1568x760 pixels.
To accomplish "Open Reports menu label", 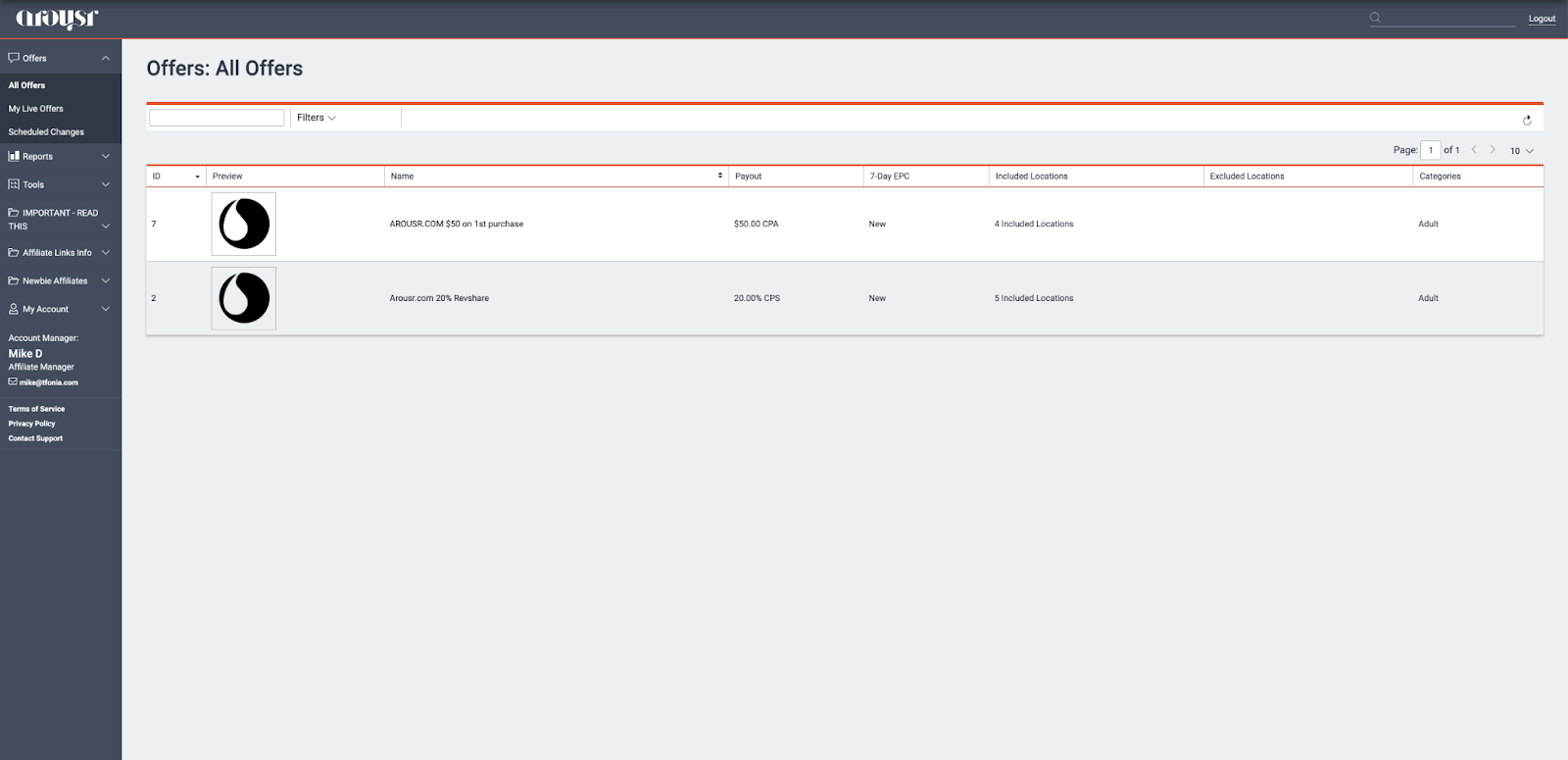I will [x=38, y=157].
